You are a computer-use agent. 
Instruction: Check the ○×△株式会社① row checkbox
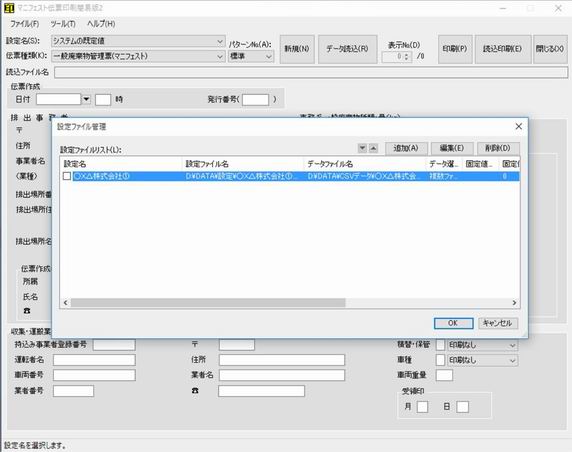point(67,176)
